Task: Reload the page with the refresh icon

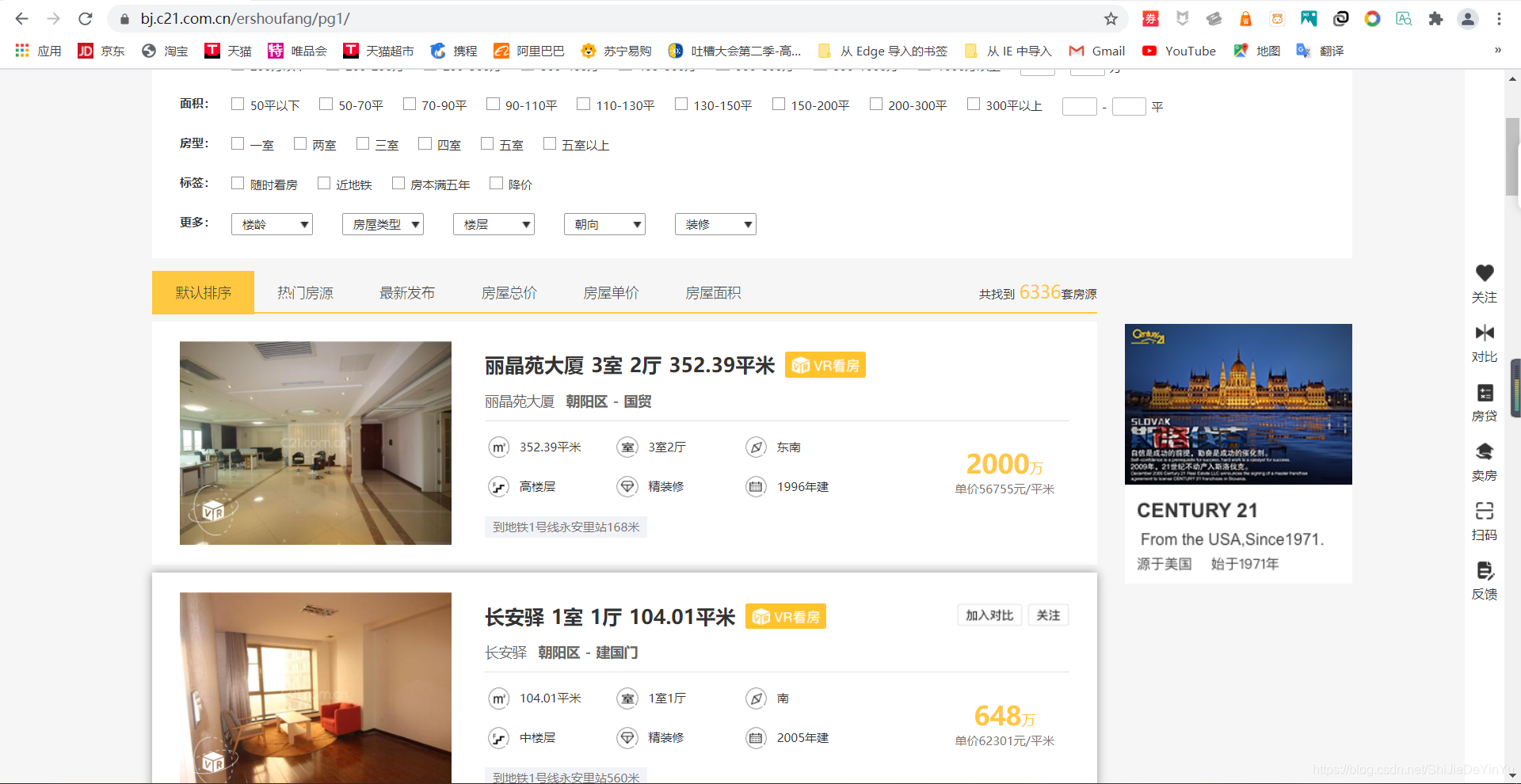Action: pos(86,18)
